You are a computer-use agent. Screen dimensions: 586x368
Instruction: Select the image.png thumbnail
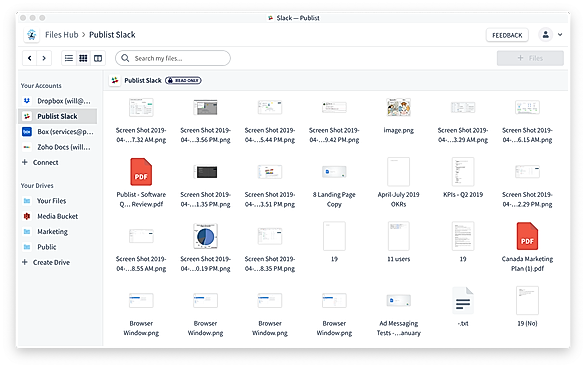pyautogui.click(x=398, y=107)
